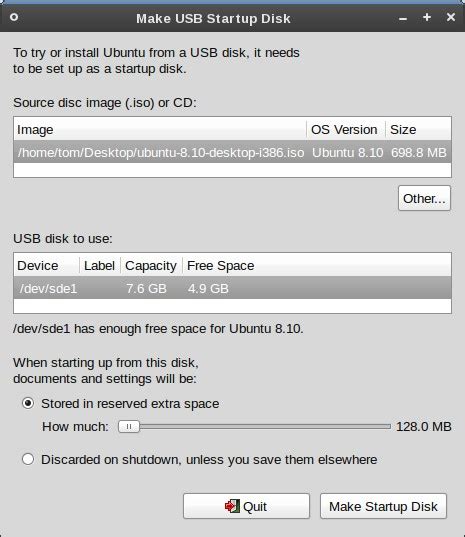Click the Other... button
Image resolution: width=465 pixels, height=537 pixels.
click(424, 198)
